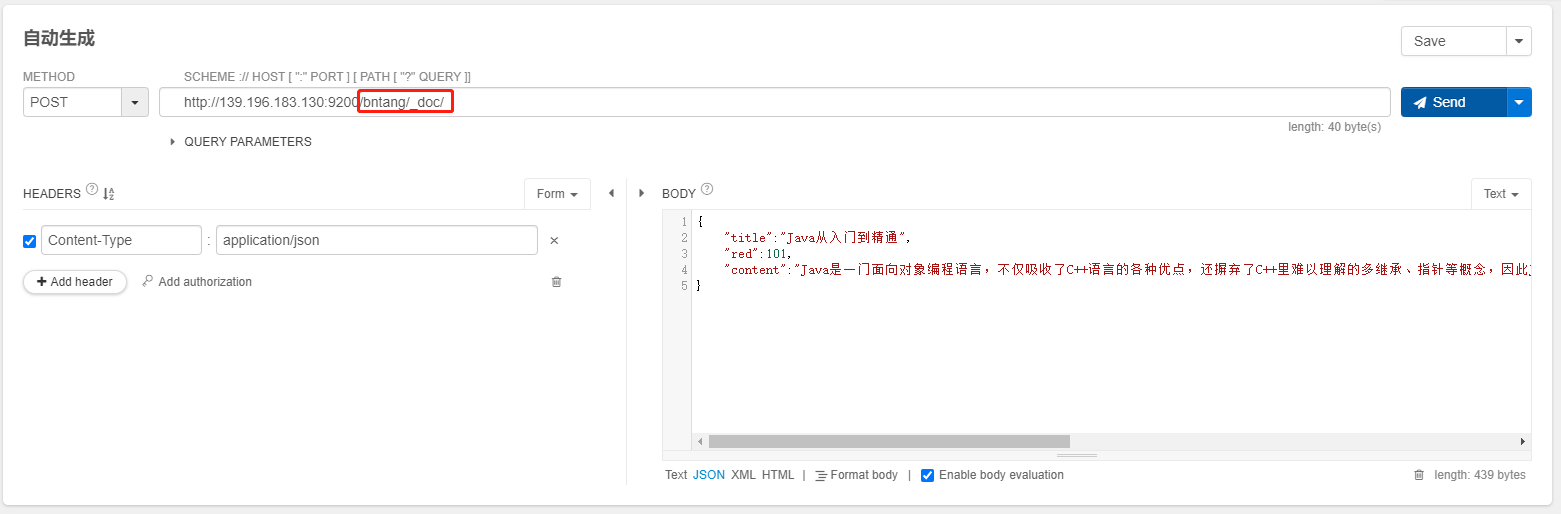Viewport: 1561px width, 514px height.
Task: Open the Save button dropdown arrow
Action: coord(1519,41)
